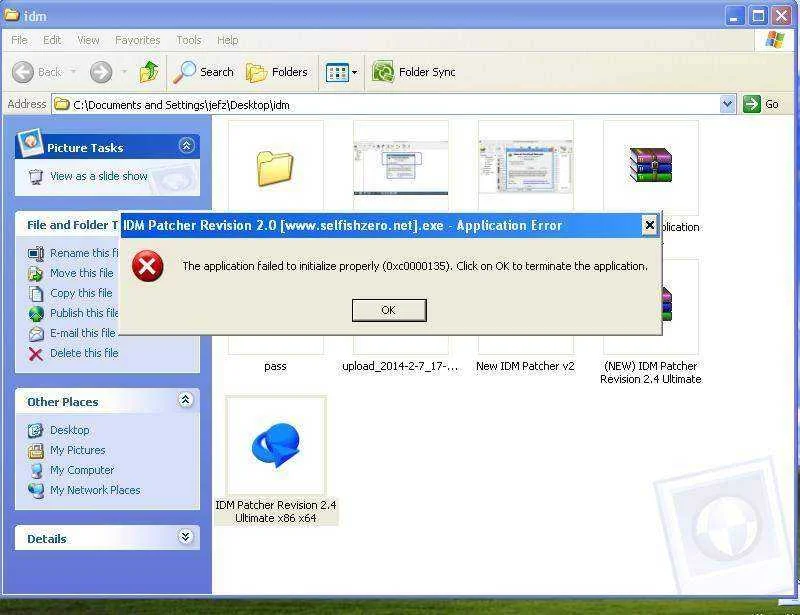Select the file labeled pass
Viewport: 800px width, 615px height.
[275, 366]
